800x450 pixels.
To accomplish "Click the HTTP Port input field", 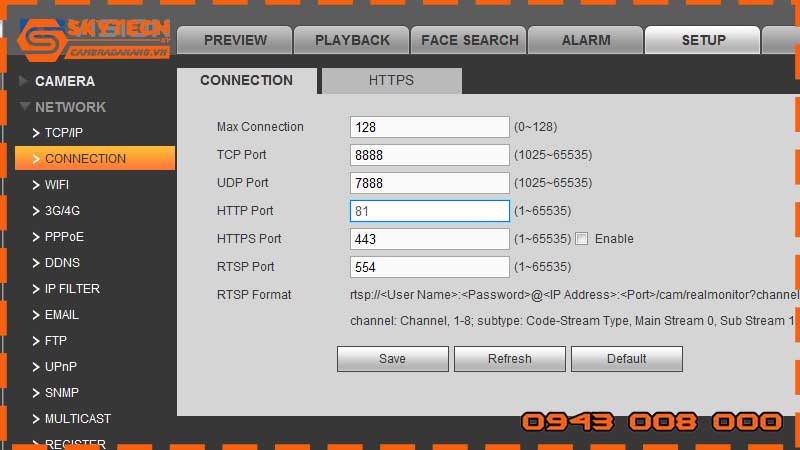I will point(430,211).
